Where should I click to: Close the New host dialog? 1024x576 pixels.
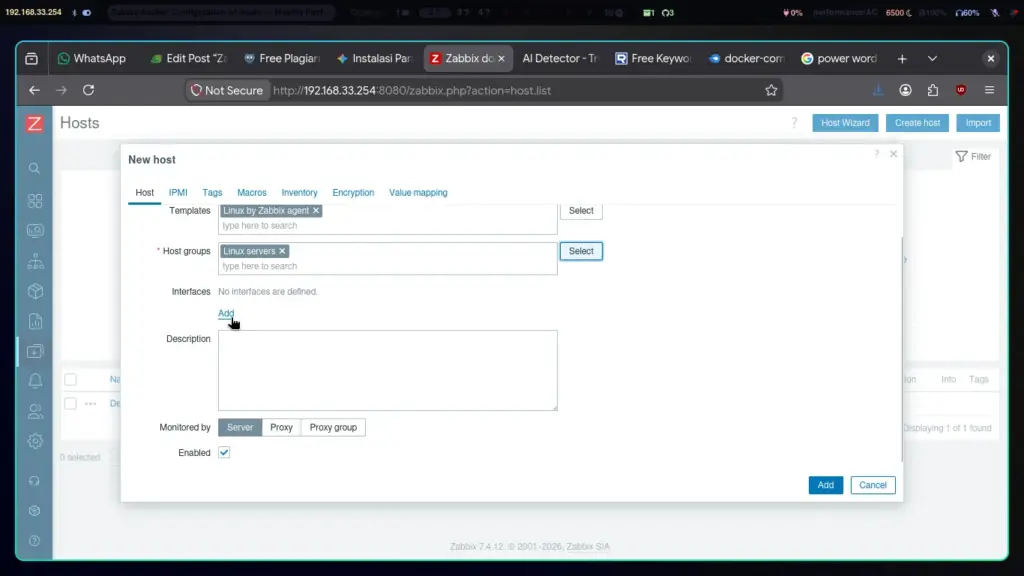point(893,154)
